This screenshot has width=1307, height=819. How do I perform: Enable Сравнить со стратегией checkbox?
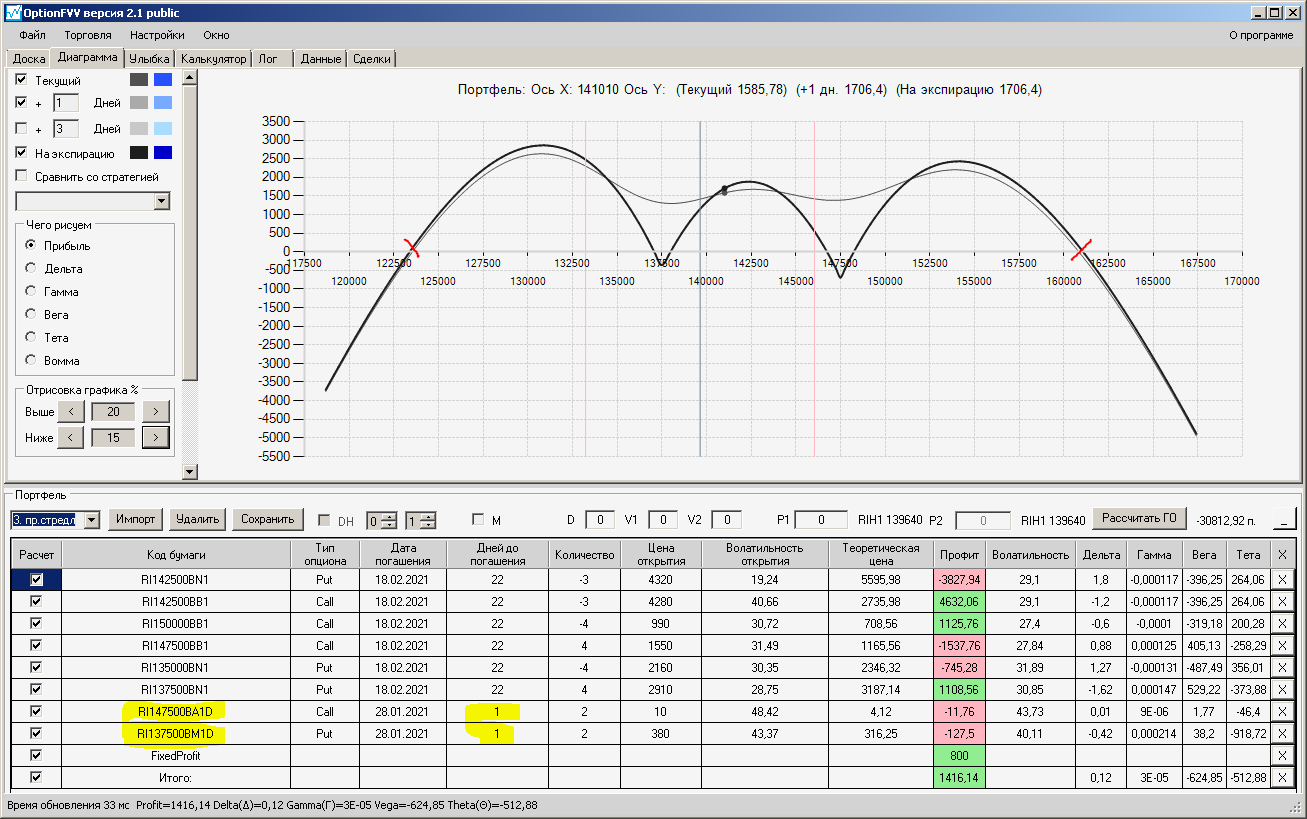[22, 177]
